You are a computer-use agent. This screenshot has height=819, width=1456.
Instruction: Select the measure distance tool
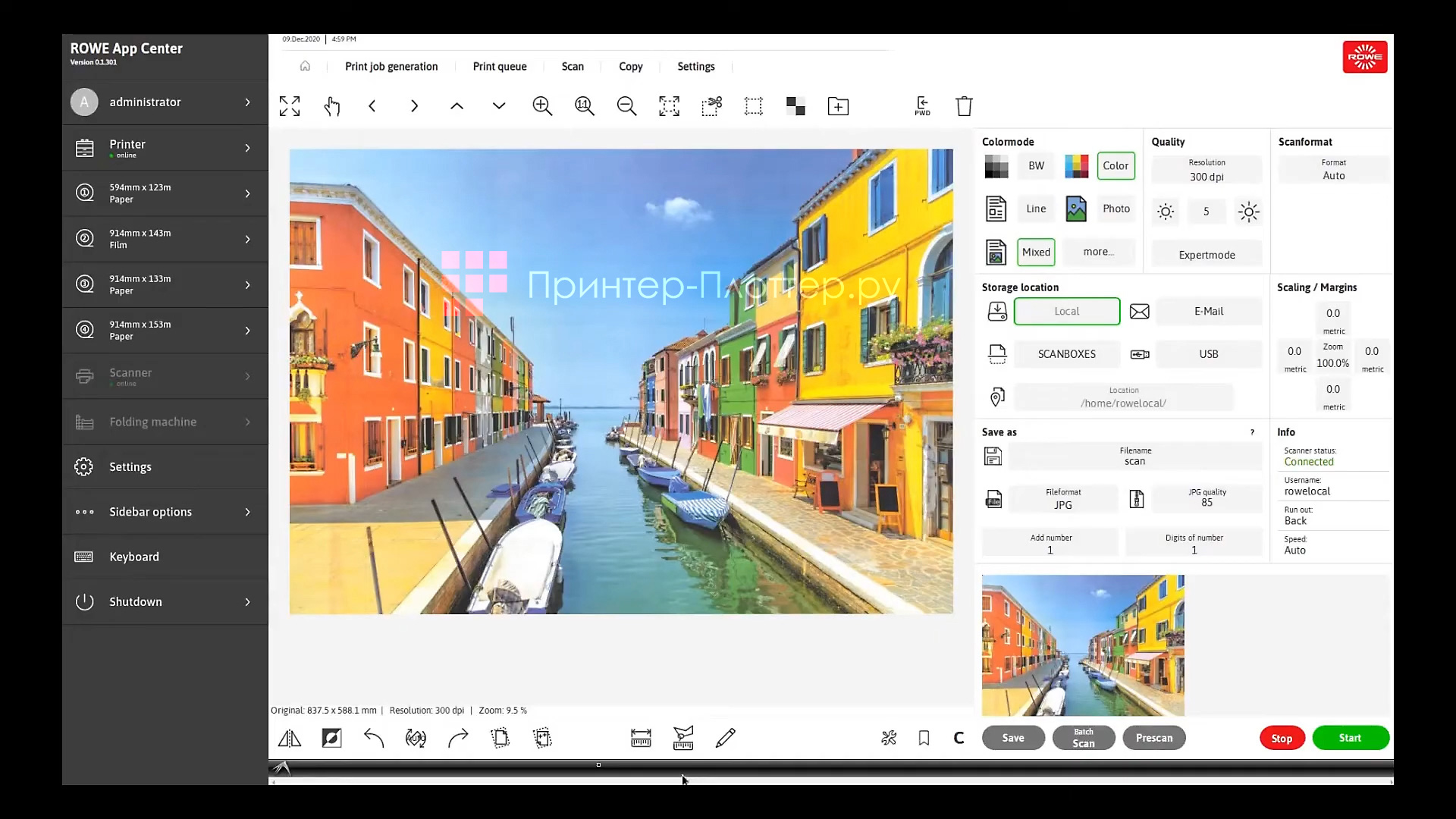click(x=641, y=737)
